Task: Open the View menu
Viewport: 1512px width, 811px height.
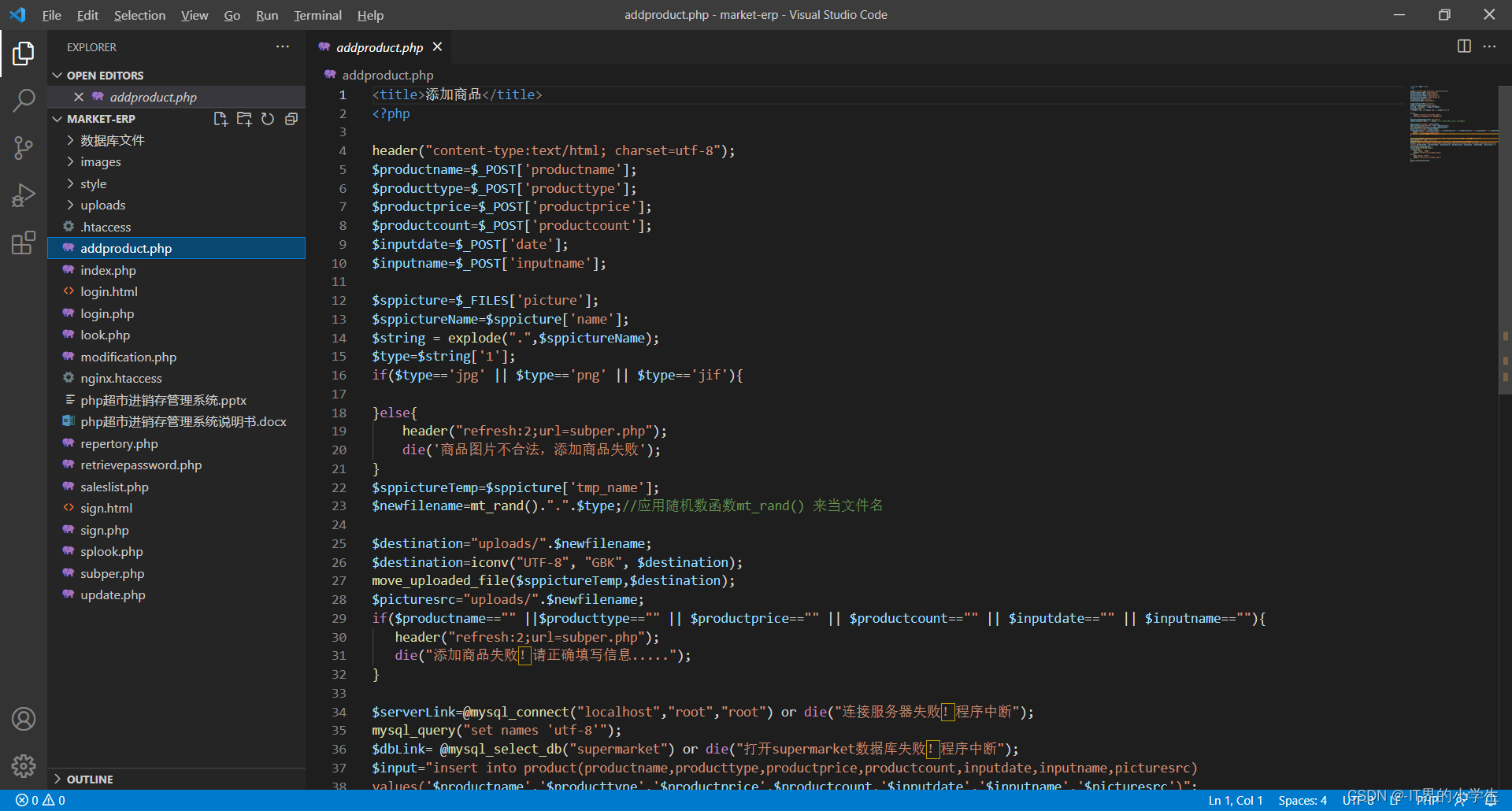Action: point(195,15)
